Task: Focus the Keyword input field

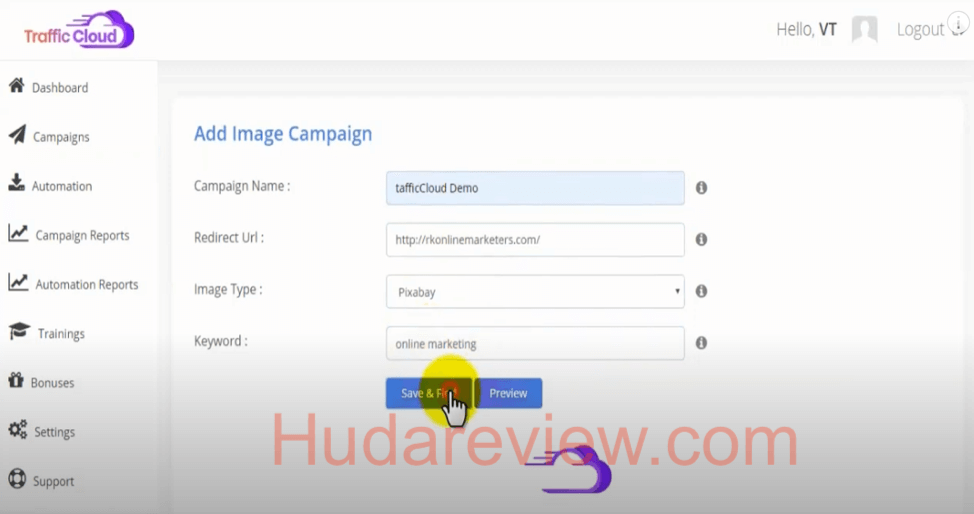Action: (535, 343)
